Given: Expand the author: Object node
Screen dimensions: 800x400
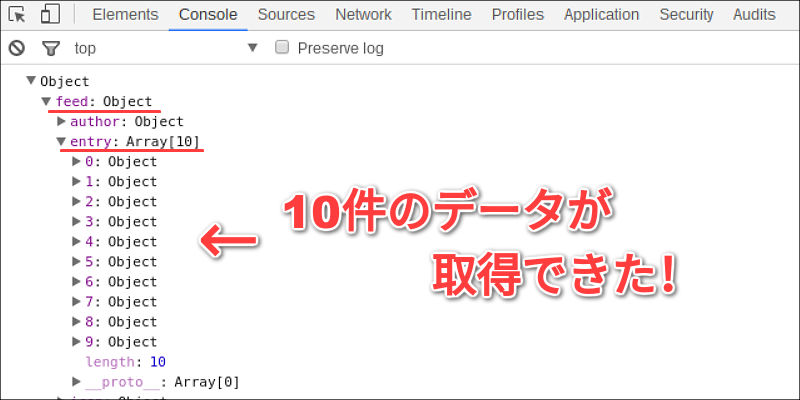Looking at the screenshot, I should [61, 121].
